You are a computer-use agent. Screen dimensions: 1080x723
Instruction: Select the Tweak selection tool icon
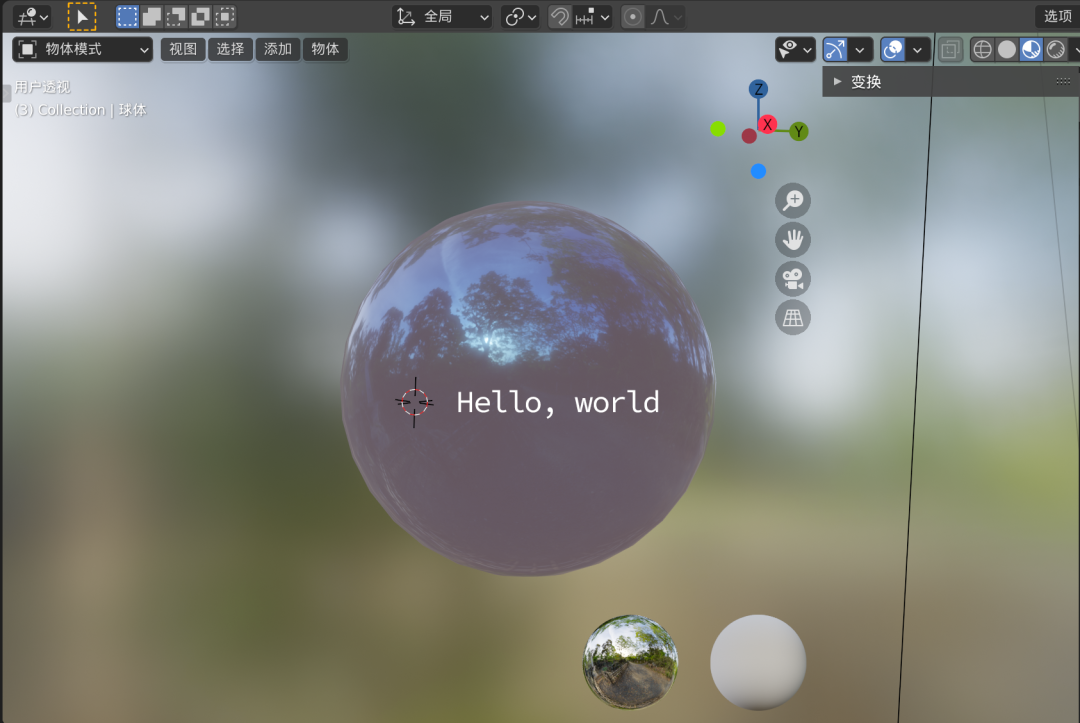81,17
